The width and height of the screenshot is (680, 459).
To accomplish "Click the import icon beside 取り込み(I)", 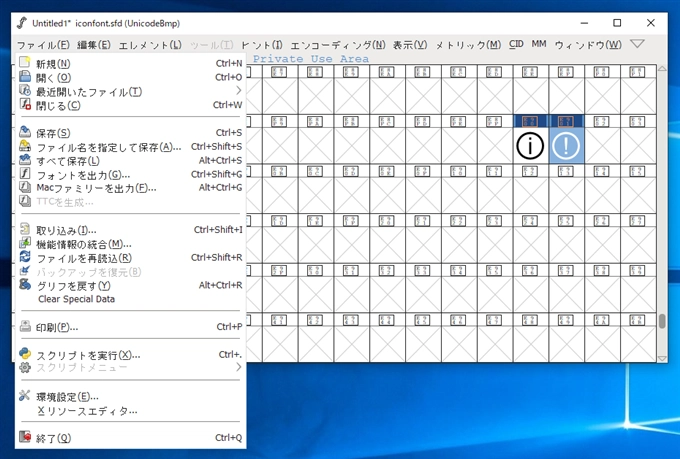I will tap(25, 229).
